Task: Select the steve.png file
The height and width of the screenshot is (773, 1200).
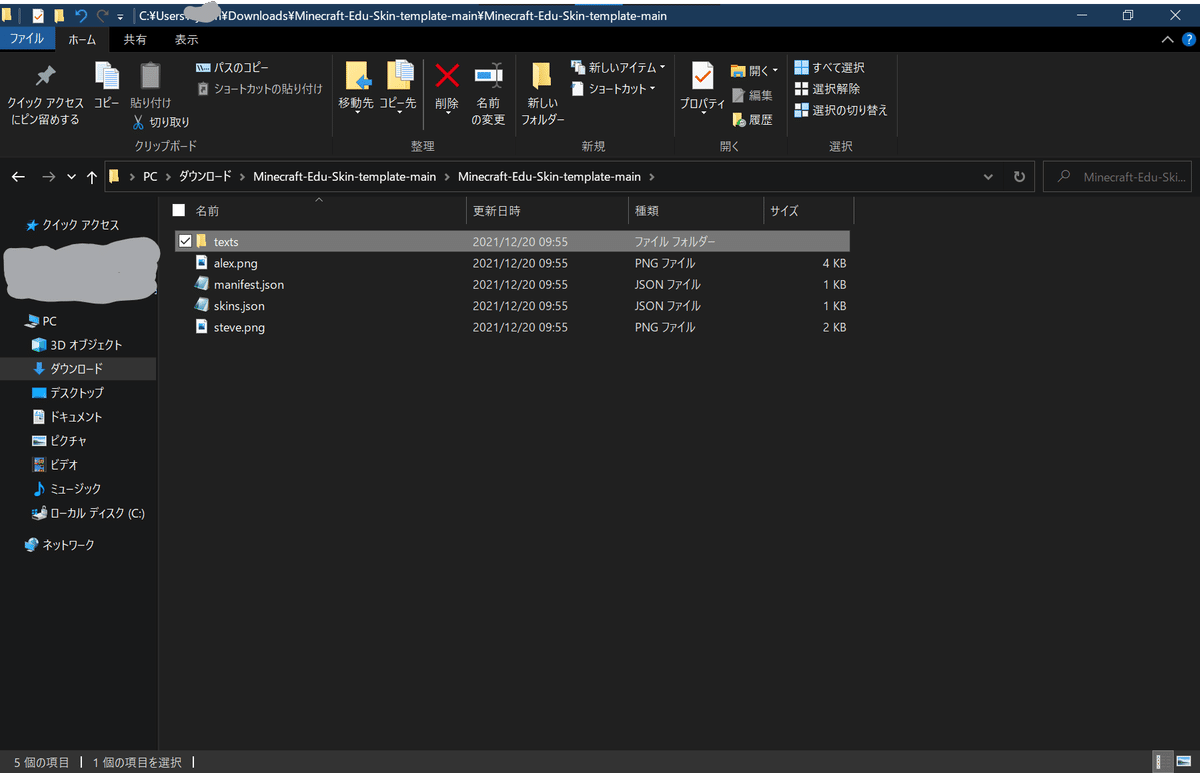Action: pyautogui.click(x=512, y=327)
